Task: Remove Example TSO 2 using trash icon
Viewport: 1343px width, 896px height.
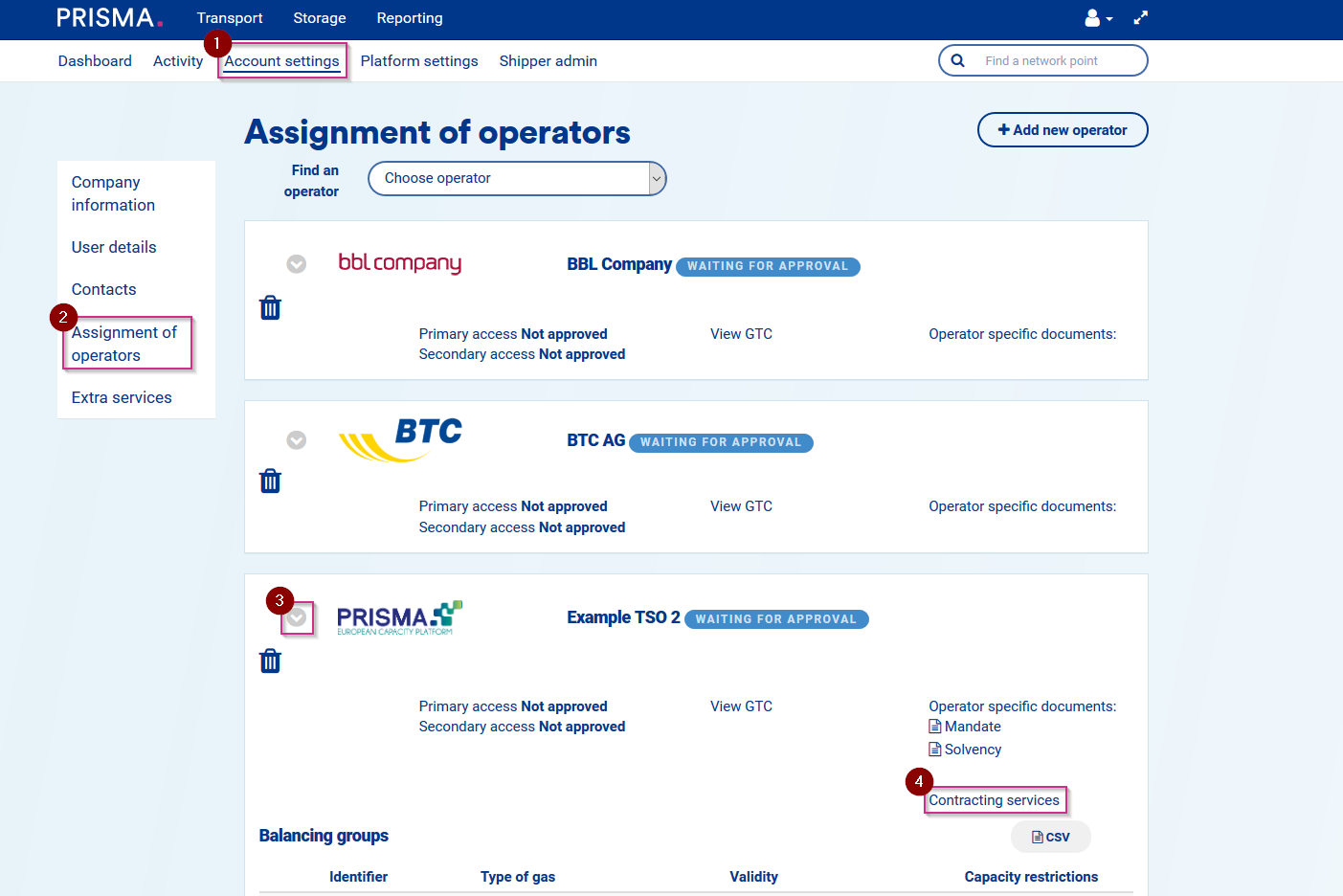Action: tap(270, 661)
